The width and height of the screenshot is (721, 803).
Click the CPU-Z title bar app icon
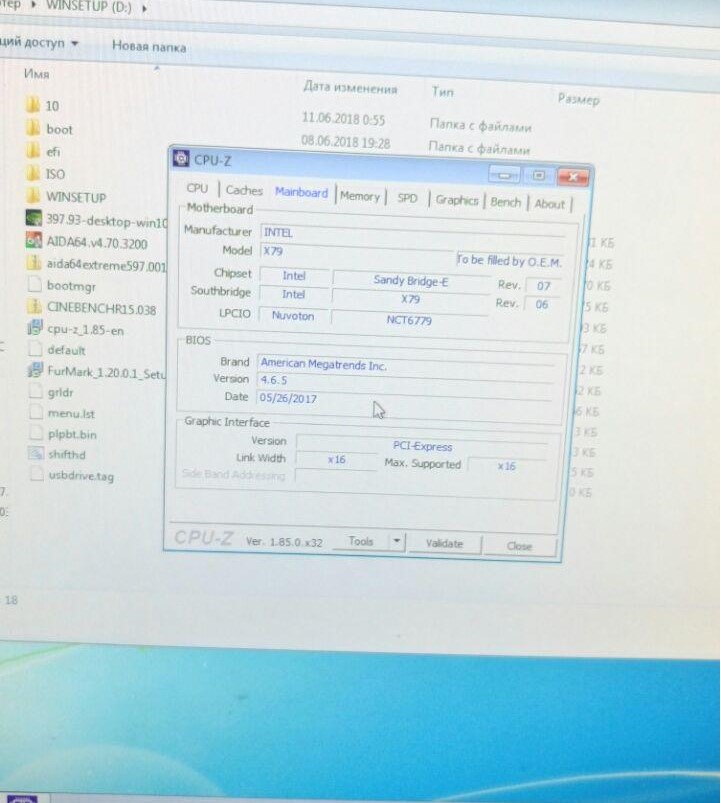click(x=181, y=158)
